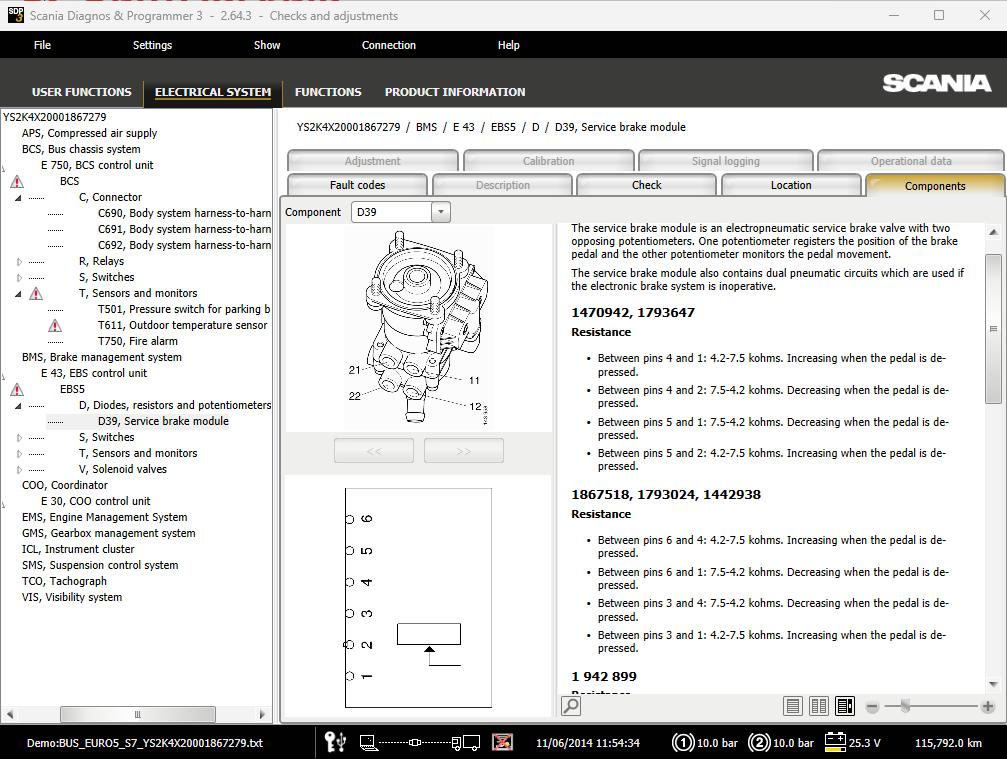Viewport: 1007px width, 759px height.
Task: Click the zoom in plus icon
Action: (988, 707)
